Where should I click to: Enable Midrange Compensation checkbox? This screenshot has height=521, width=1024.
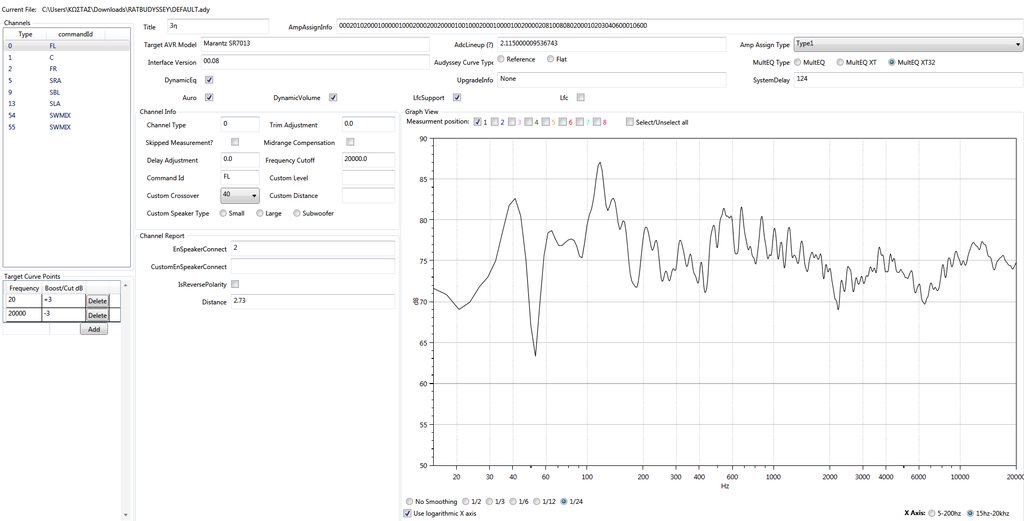click(351, 142)
